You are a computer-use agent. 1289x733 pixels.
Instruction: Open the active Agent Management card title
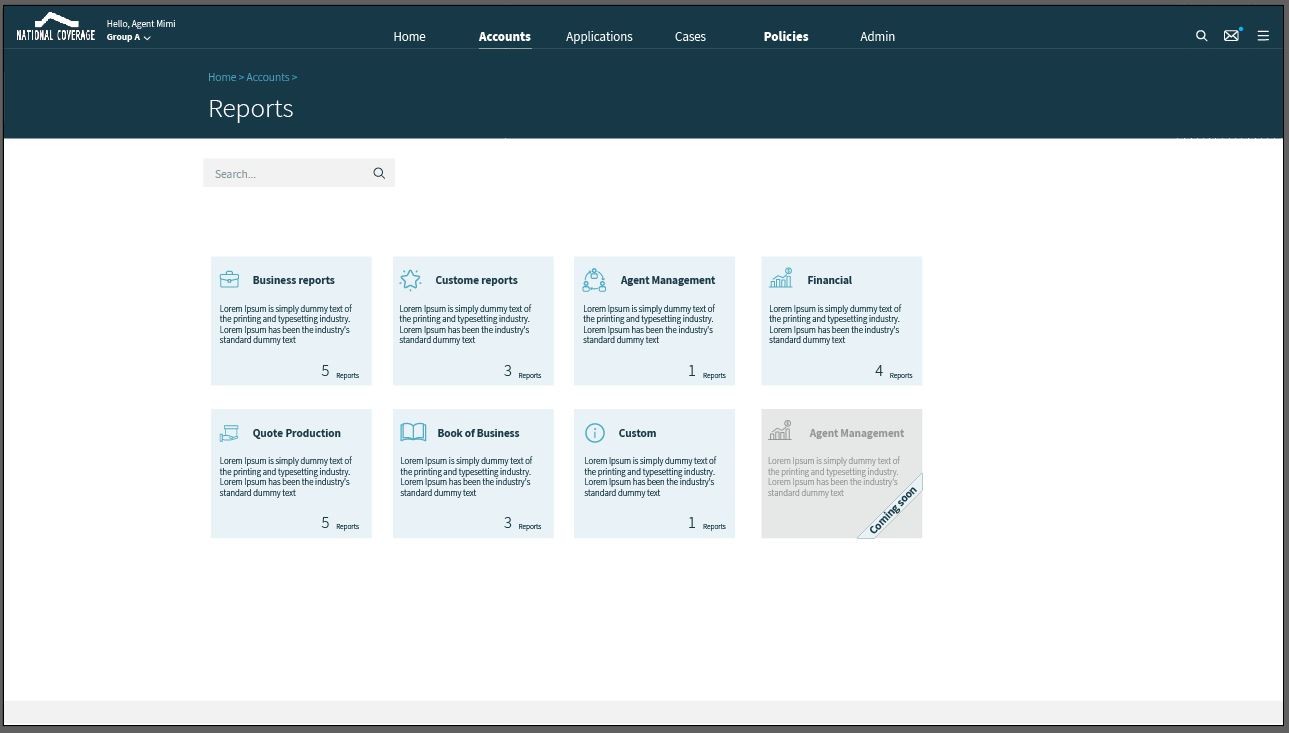[x=668, y=280]
